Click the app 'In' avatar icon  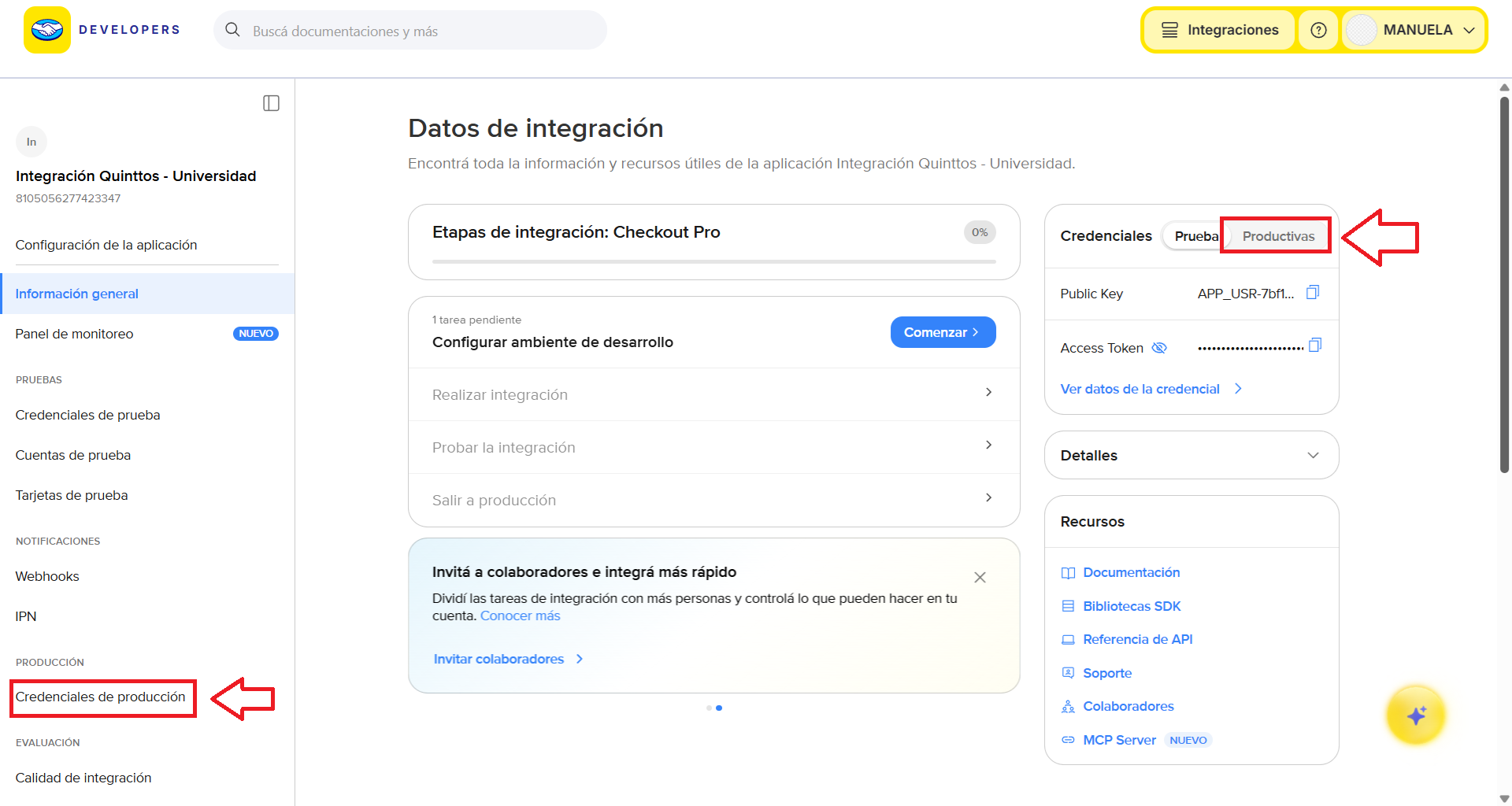coord(31,142)
